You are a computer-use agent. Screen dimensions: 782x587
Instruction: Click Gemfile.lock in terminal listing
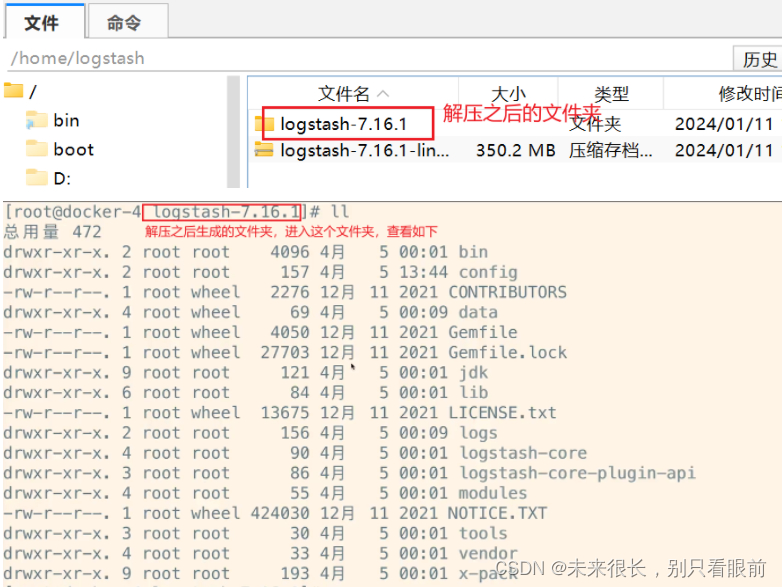[x=507, y=353]
